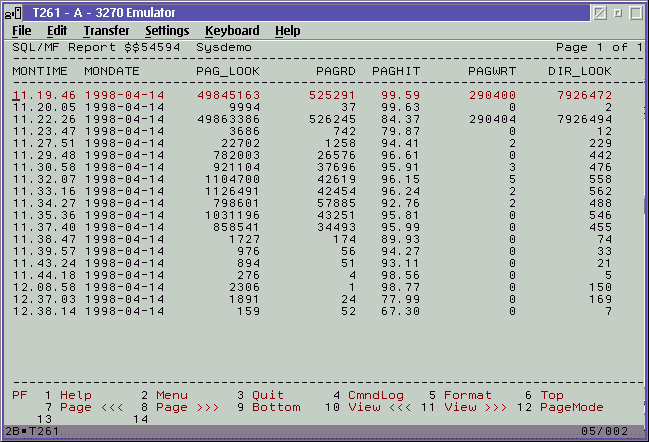The image size is (649, 442).
Task: Click PF5 Format function key label
Action: point(468,395)
